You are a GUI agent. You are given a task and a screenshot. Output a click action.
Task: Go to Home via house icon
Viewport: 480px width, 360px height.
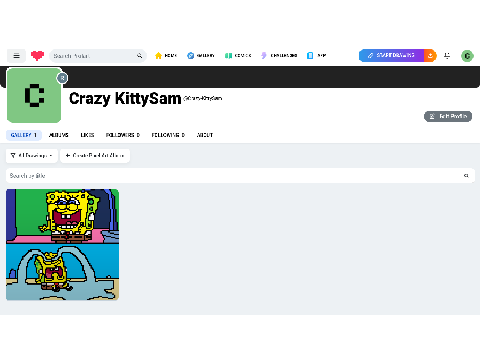coord(166,56)
